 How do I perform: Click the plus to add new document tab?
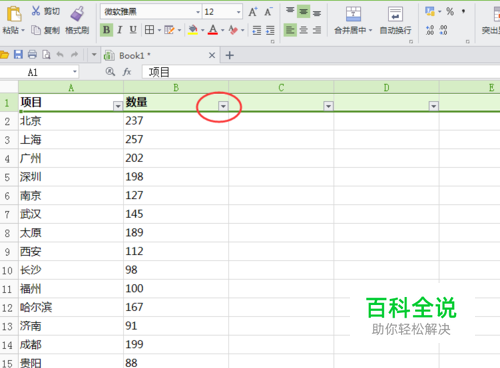tap(230, 55)
